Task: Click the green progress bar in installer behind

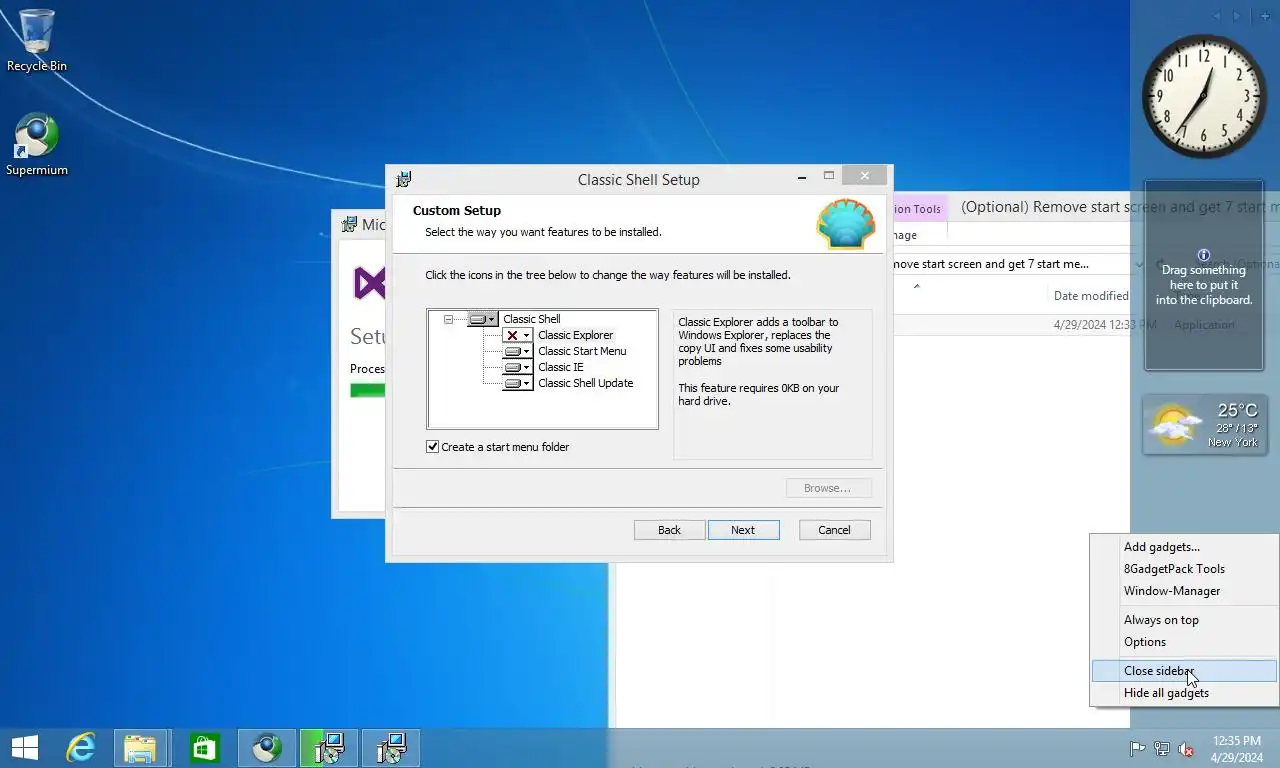Action: pyautogui.click(x=367, y=390)
